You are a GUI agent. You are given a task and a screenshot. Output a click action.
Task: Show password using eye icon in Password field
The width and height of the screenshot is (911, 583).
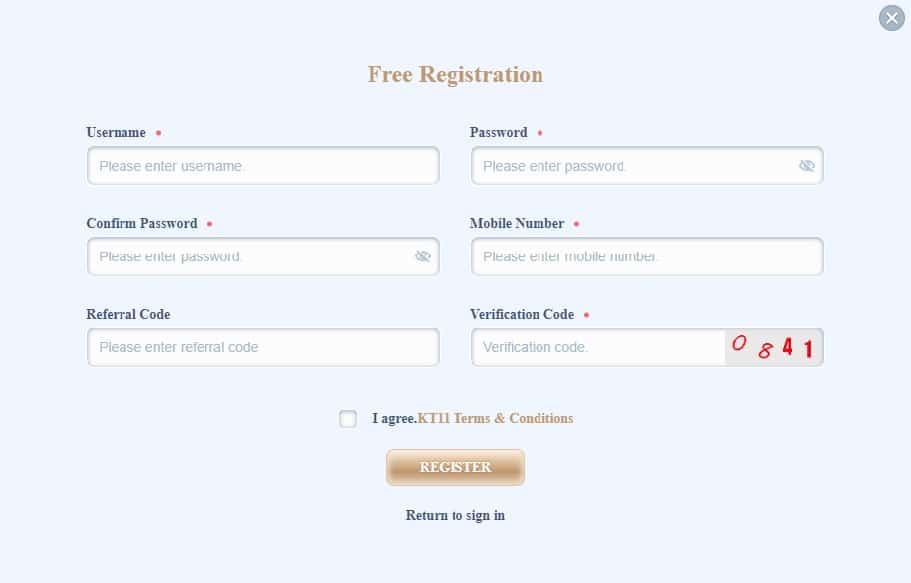click(806, 166)
